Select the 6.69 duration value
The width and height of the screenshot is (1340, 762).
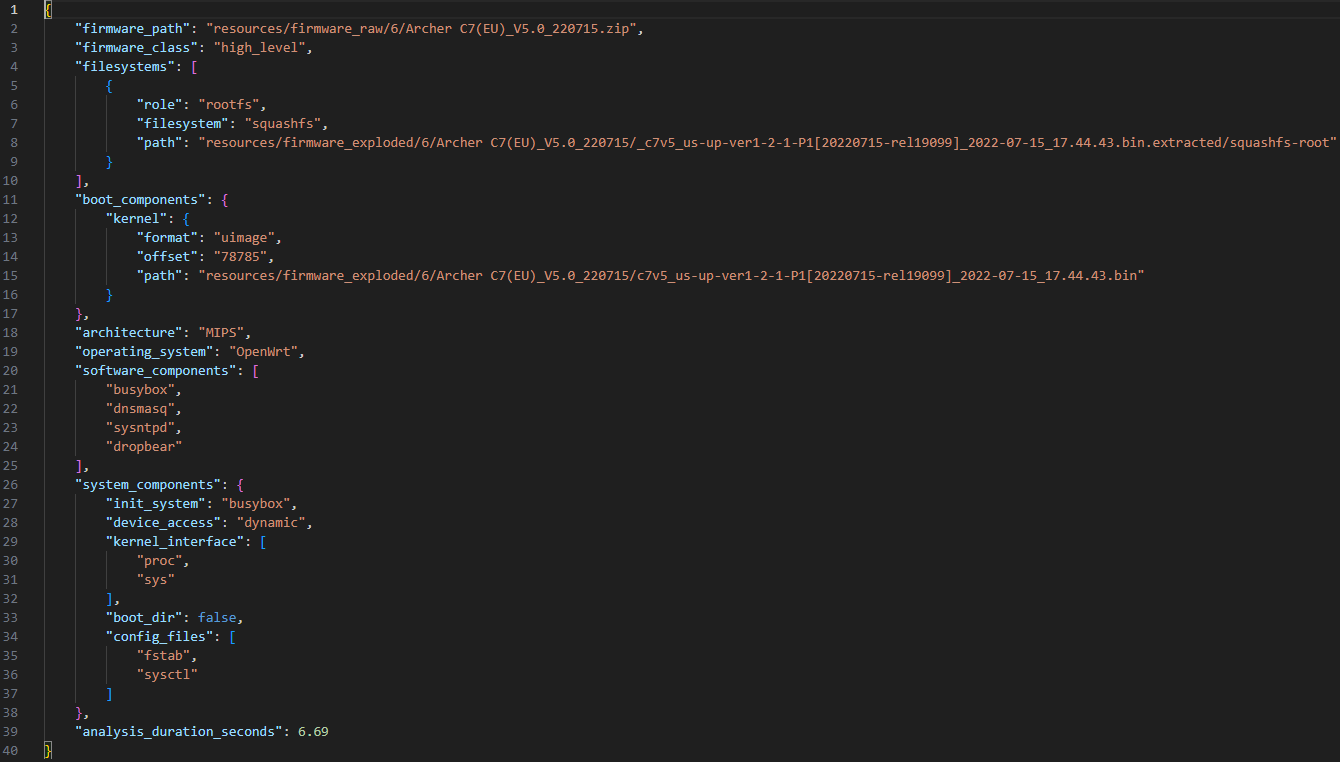314,731
